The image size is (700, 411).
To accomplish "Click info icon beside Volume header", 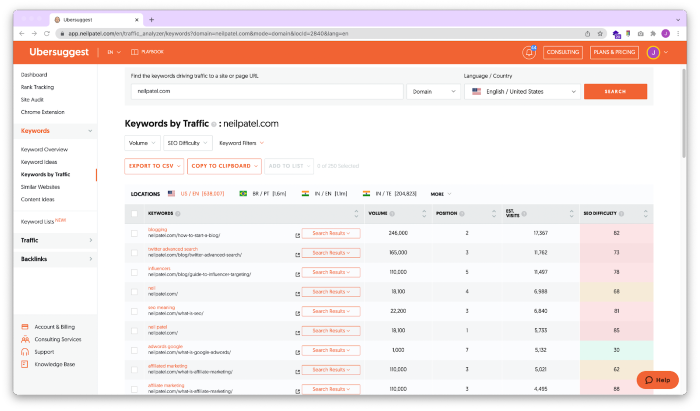I will pos(392,214).
